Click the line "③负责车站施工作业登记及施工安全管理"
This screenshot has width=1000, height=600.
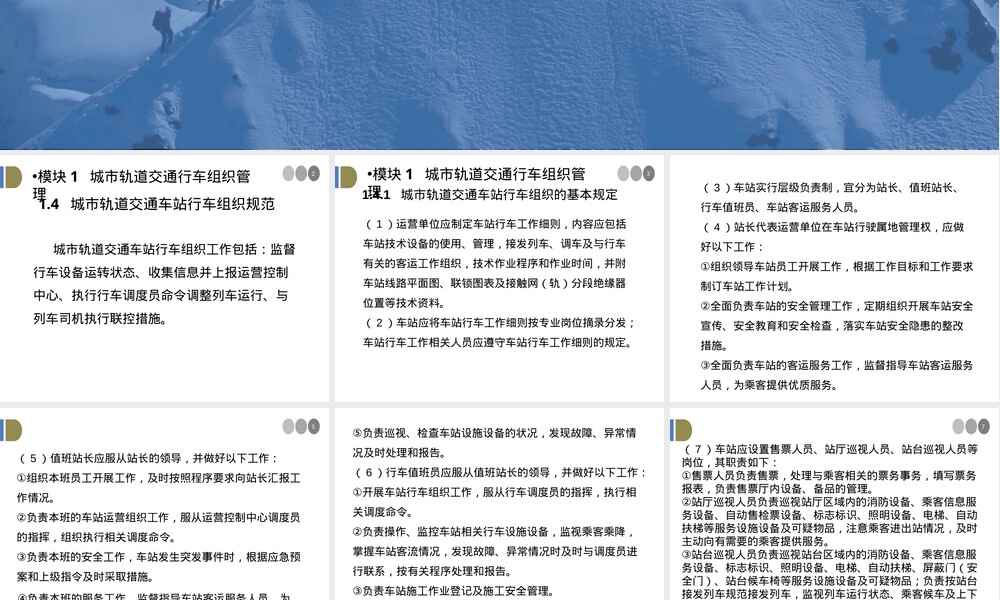point(453,591)
